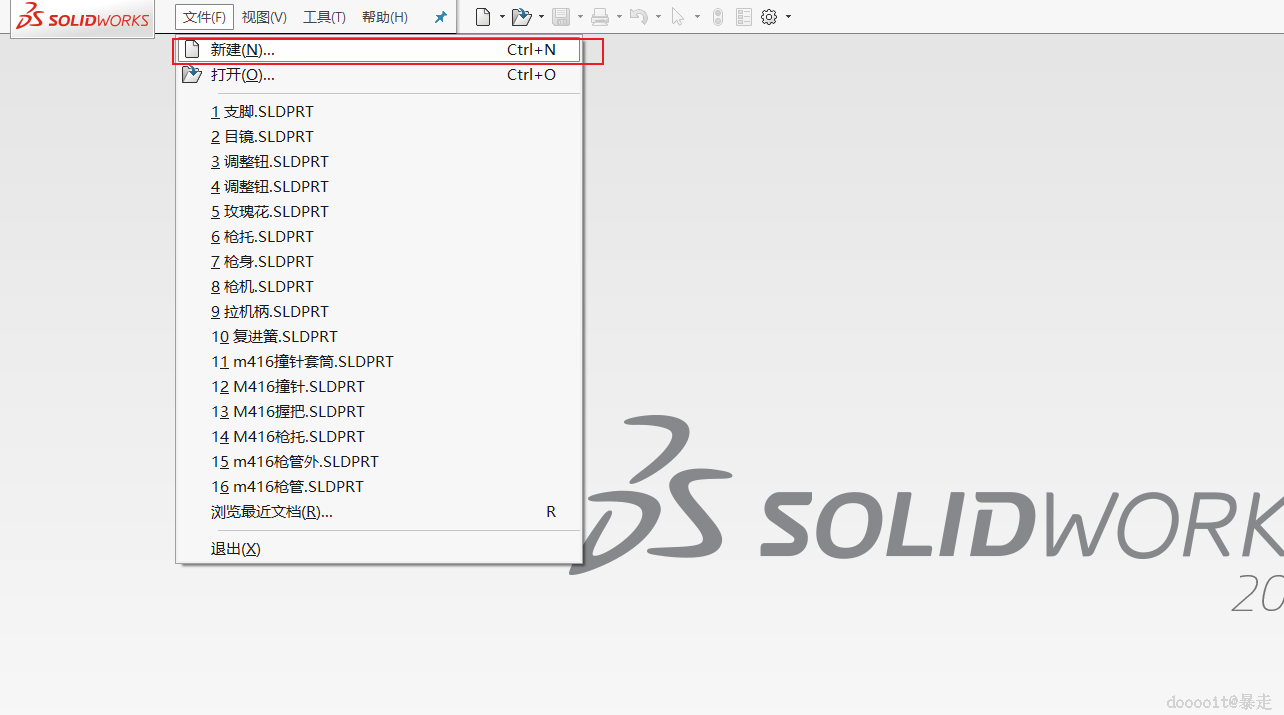This screenshot has height=715, width=1284.
Task: Expand the Save dropdown arrow
Action: click(580, 17)
